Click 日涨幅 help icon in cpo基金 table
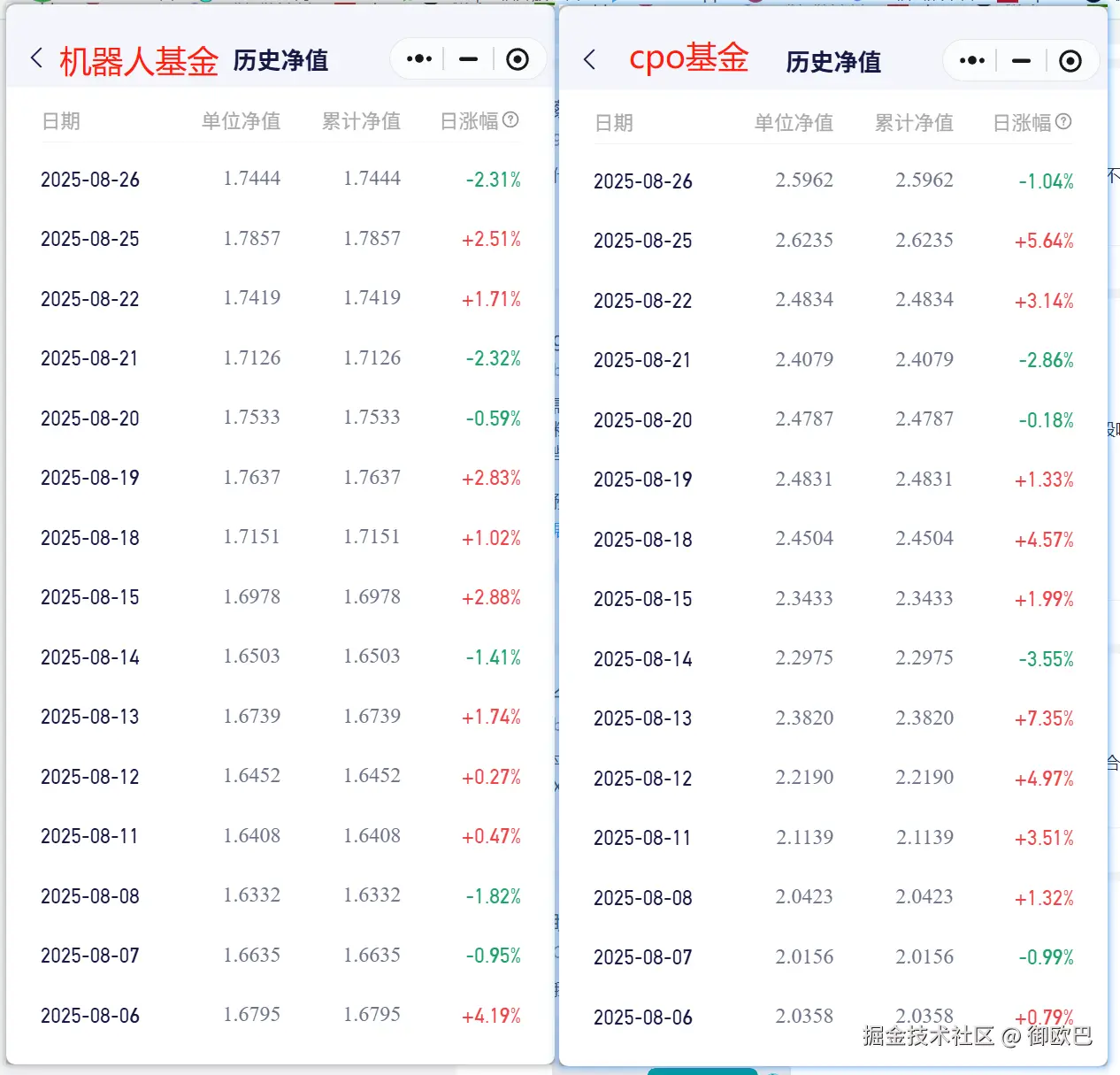The image size is (1120, 1075). click(1063, 121)
